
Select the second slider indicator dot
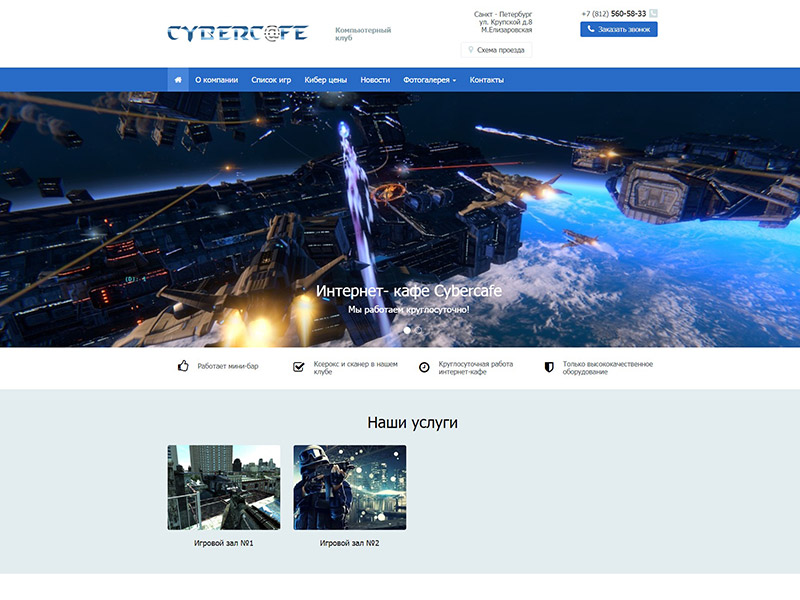418,330
